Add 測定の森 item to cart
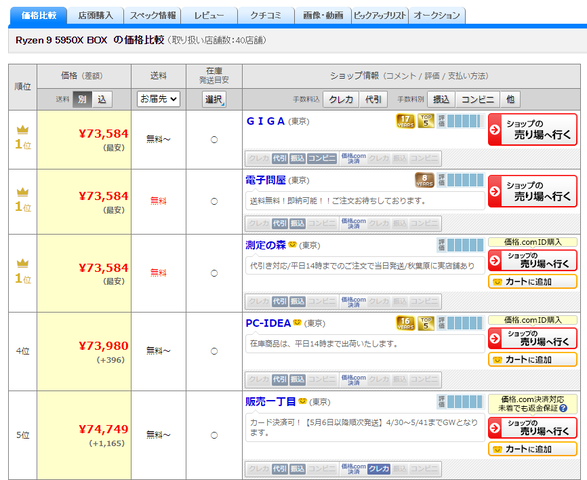 pyautogui.click(x=532, y=282)
